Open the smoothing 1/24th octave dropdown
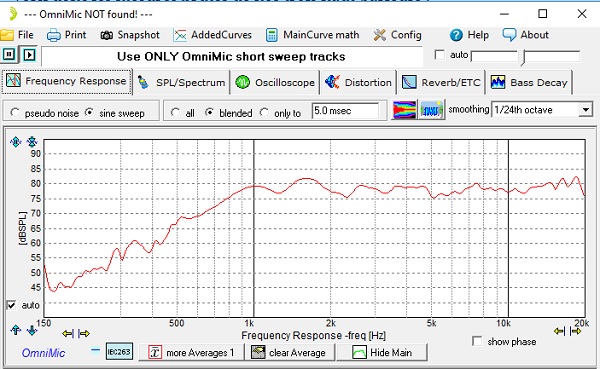Image resolution: width=600 pixels, height=369 pixels. tap(585, 110)
